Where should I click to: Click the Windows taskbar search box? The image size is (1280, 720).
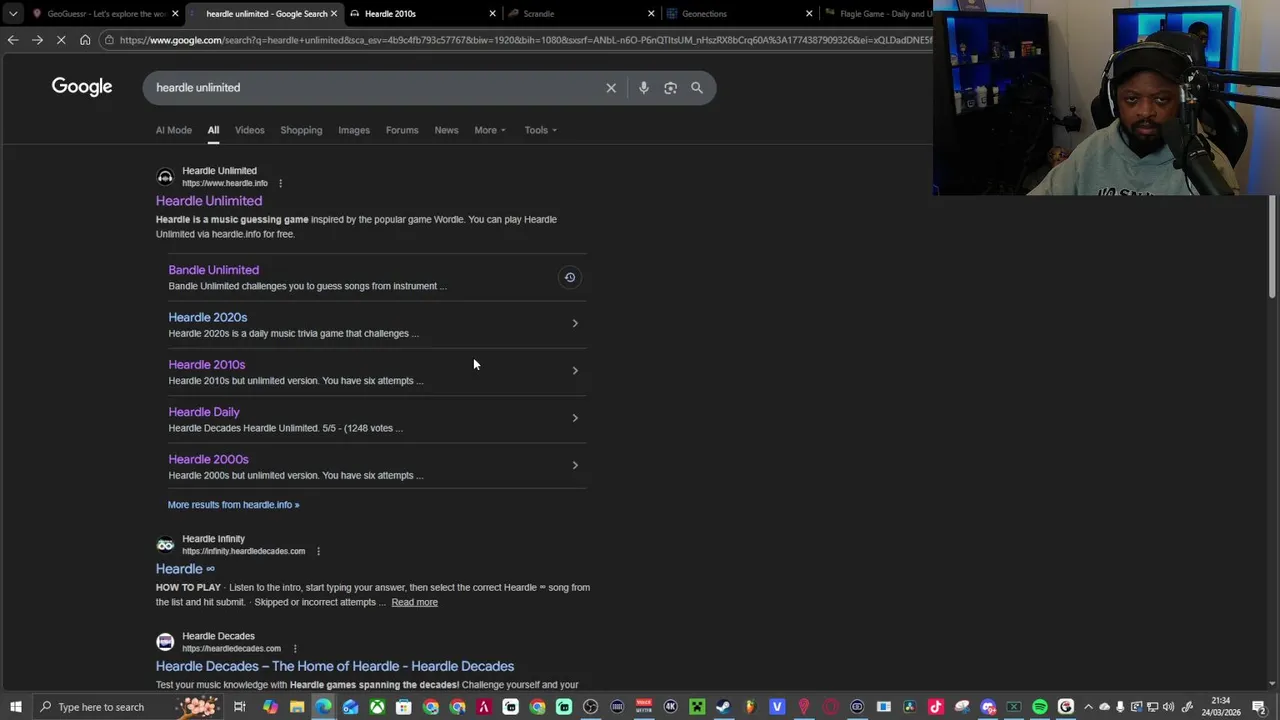tap(128, 707)
